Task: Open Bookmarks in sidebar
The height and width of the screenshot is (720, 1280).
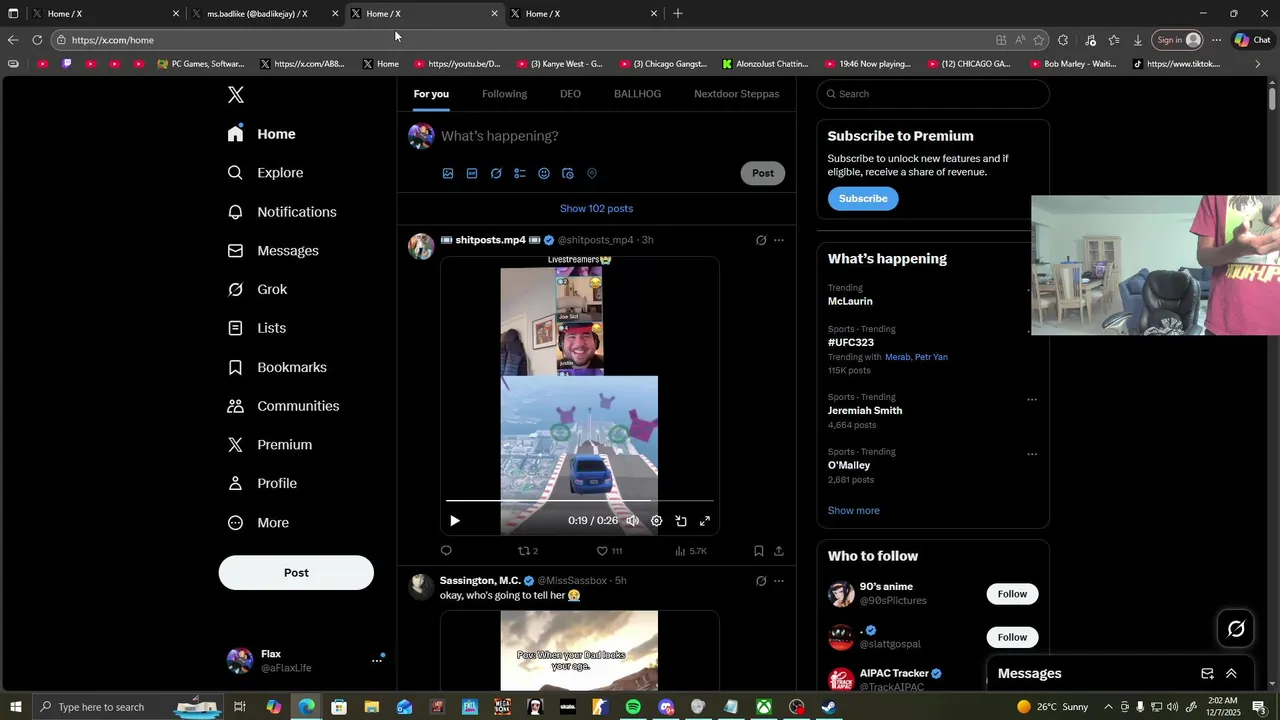Action: coord(278,367)
